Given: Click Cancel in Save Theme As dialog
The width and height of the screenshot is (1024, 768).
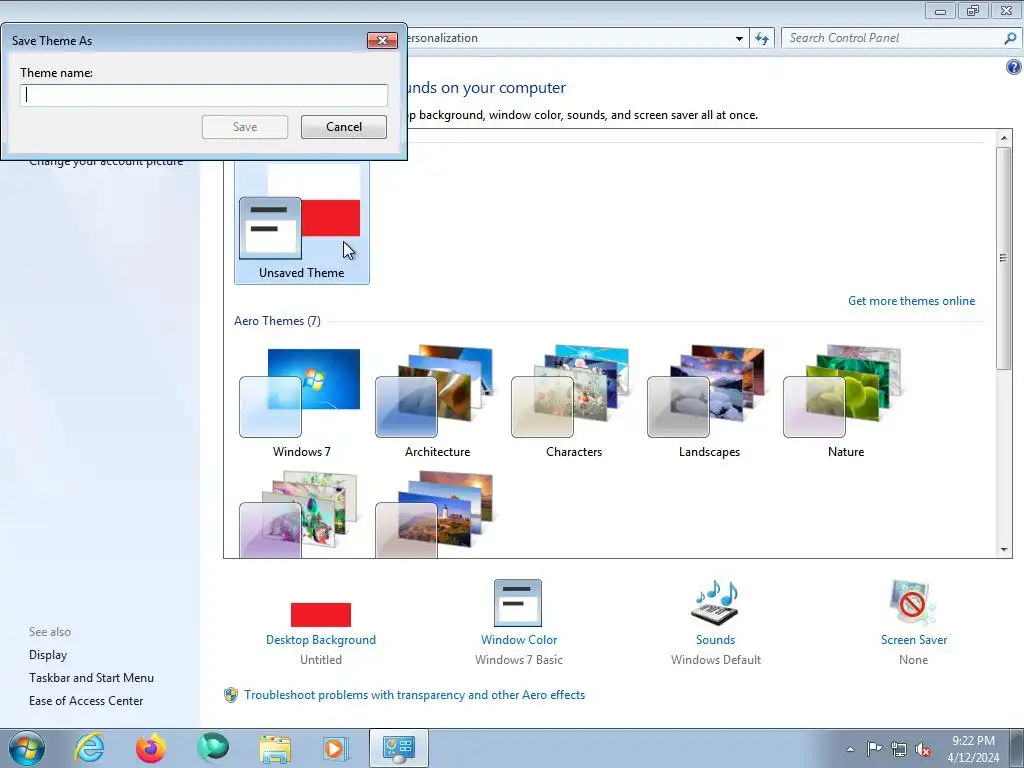Looking at the screenshot, I should [344, 127].
